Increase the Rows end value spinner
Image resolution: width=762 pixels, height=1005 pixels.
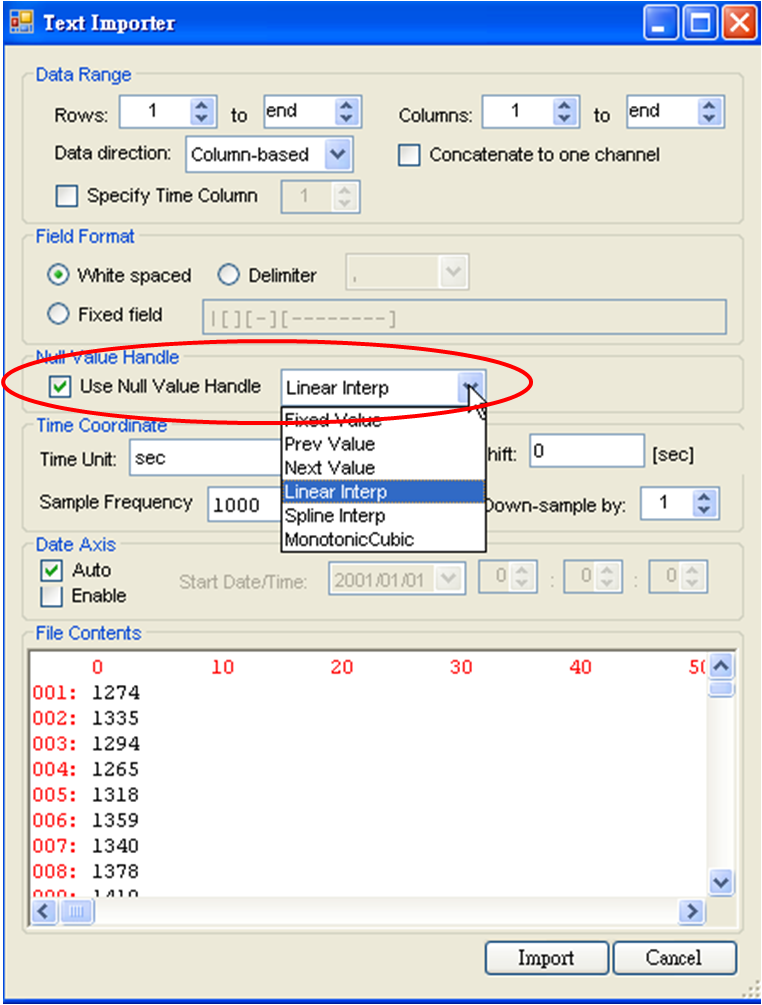(x=346, y=105)
